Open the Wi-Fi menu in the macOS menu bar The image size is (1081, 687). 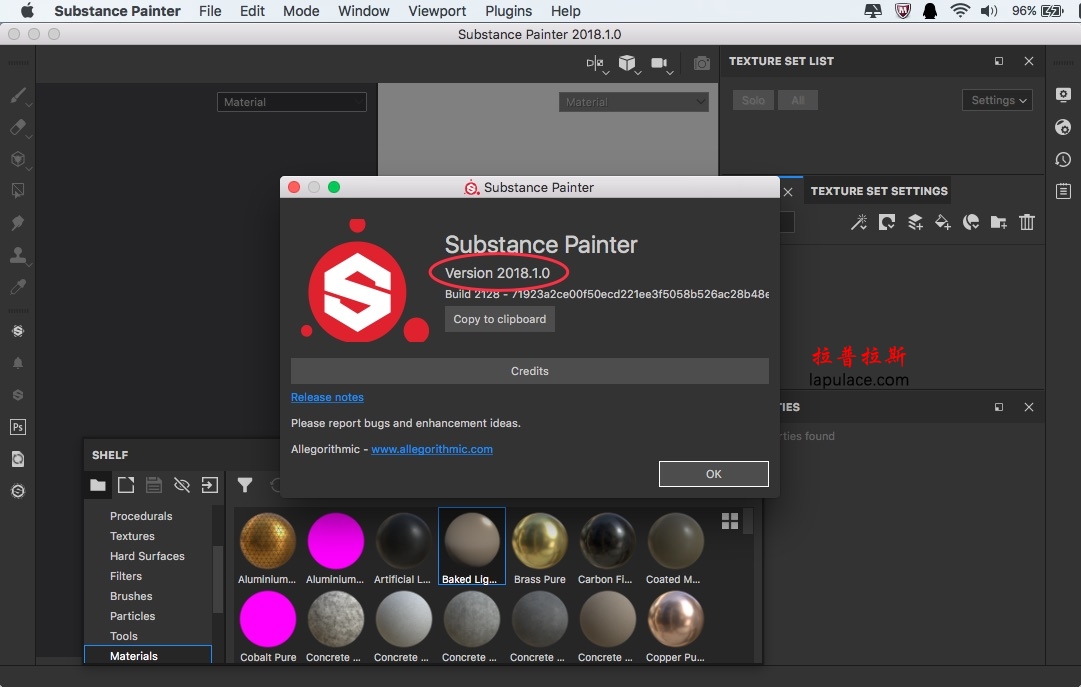pyautogui.click(x=960, y=11)
